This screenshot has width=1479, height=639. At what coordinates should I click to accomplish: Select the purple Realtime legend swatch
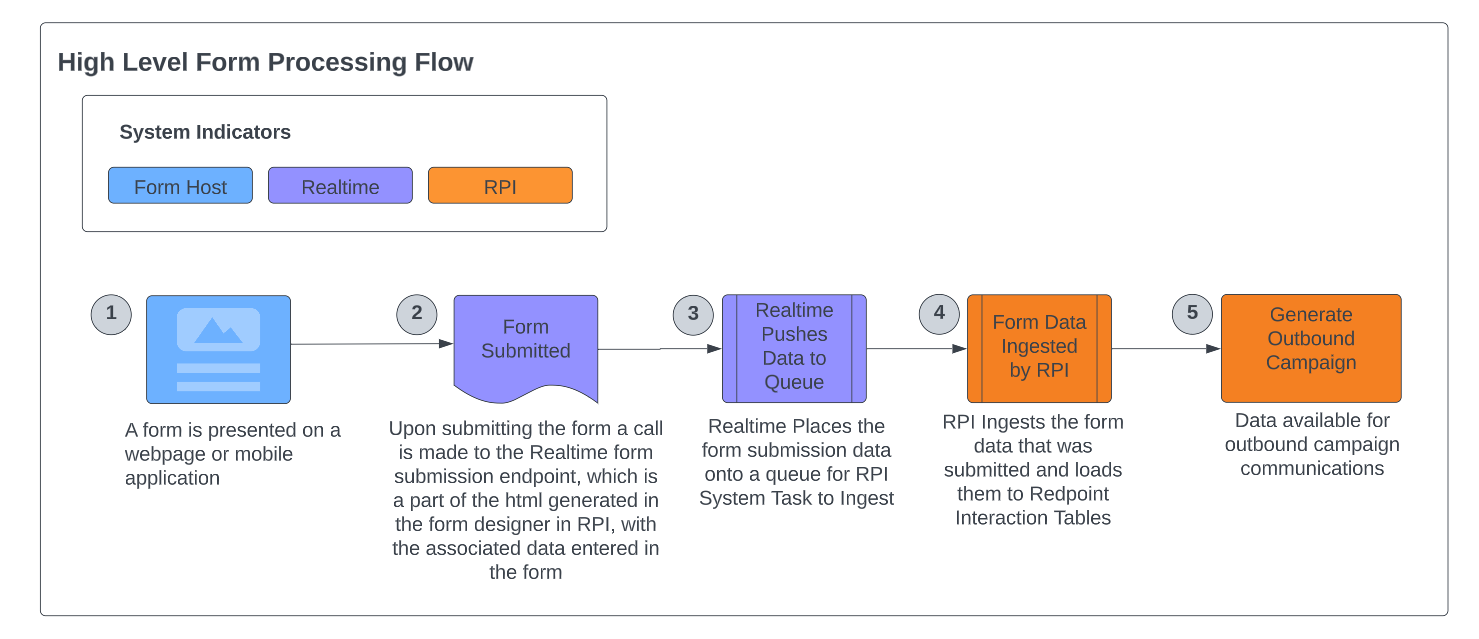pos(340,186)
